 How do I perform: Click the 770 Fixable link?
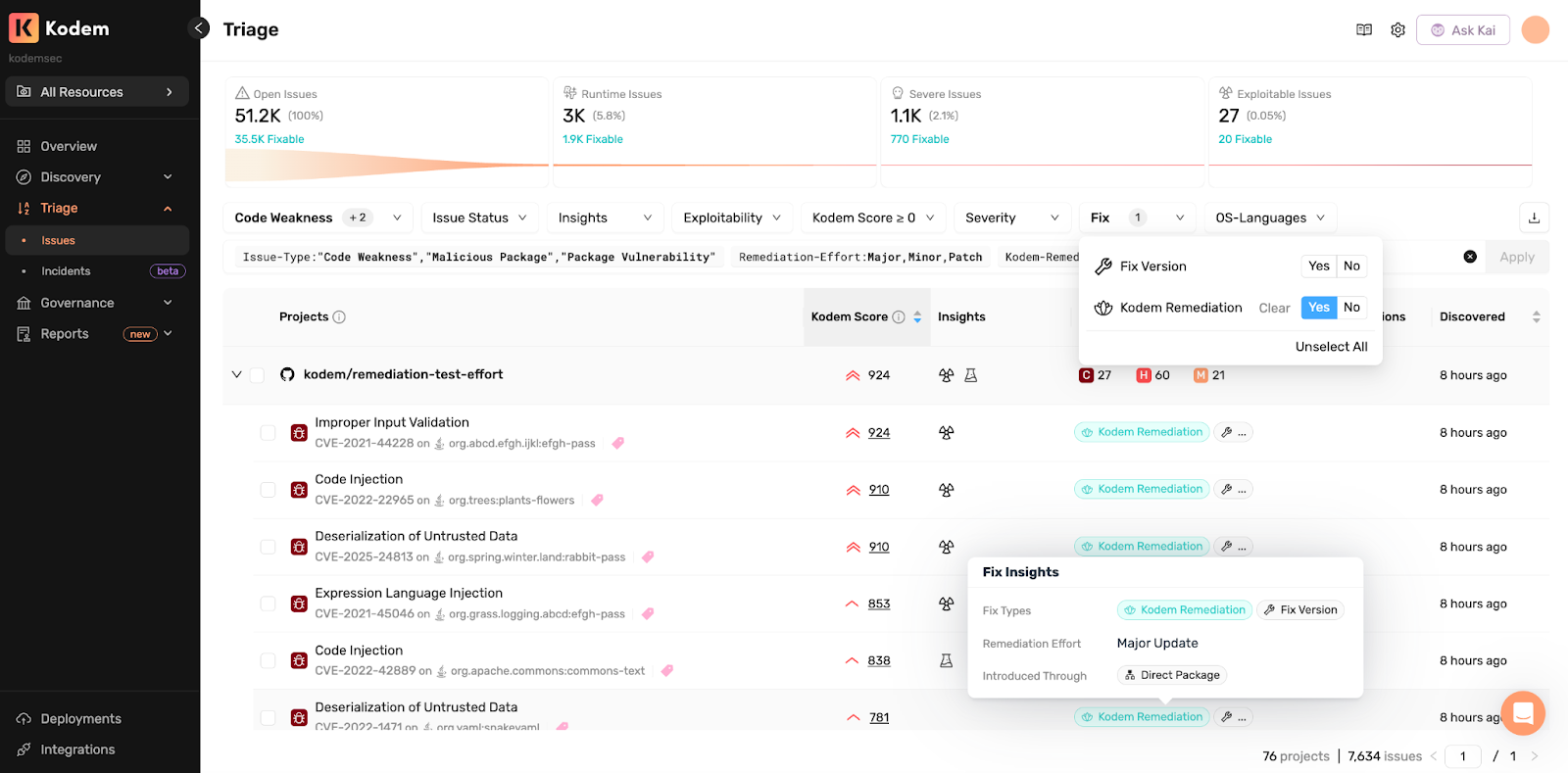[x=919, y=139]
